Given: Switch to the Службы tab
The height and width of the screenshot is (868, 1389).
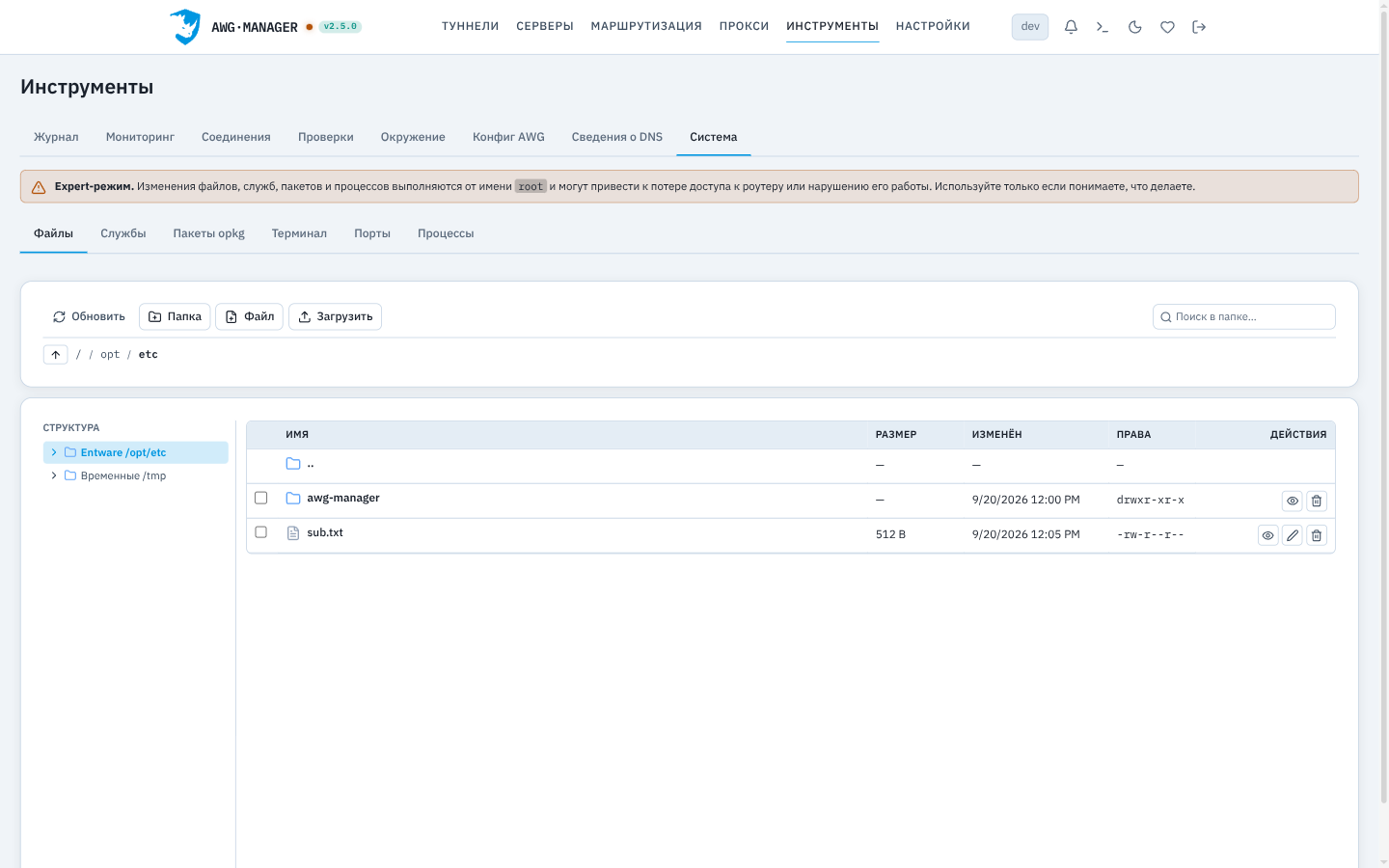Looking at the screenshot, I should [x=123, y=233].
